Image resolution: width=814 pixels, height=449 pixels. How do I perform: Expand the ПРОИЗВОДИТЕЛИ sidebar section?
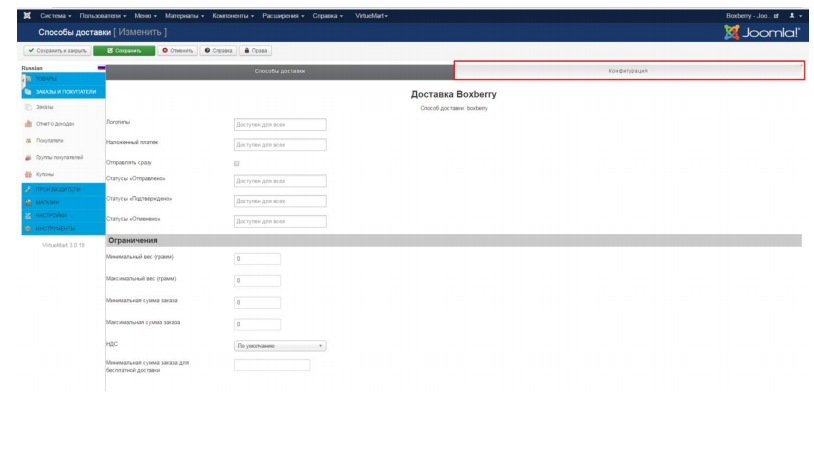click(x=63, y=189)
